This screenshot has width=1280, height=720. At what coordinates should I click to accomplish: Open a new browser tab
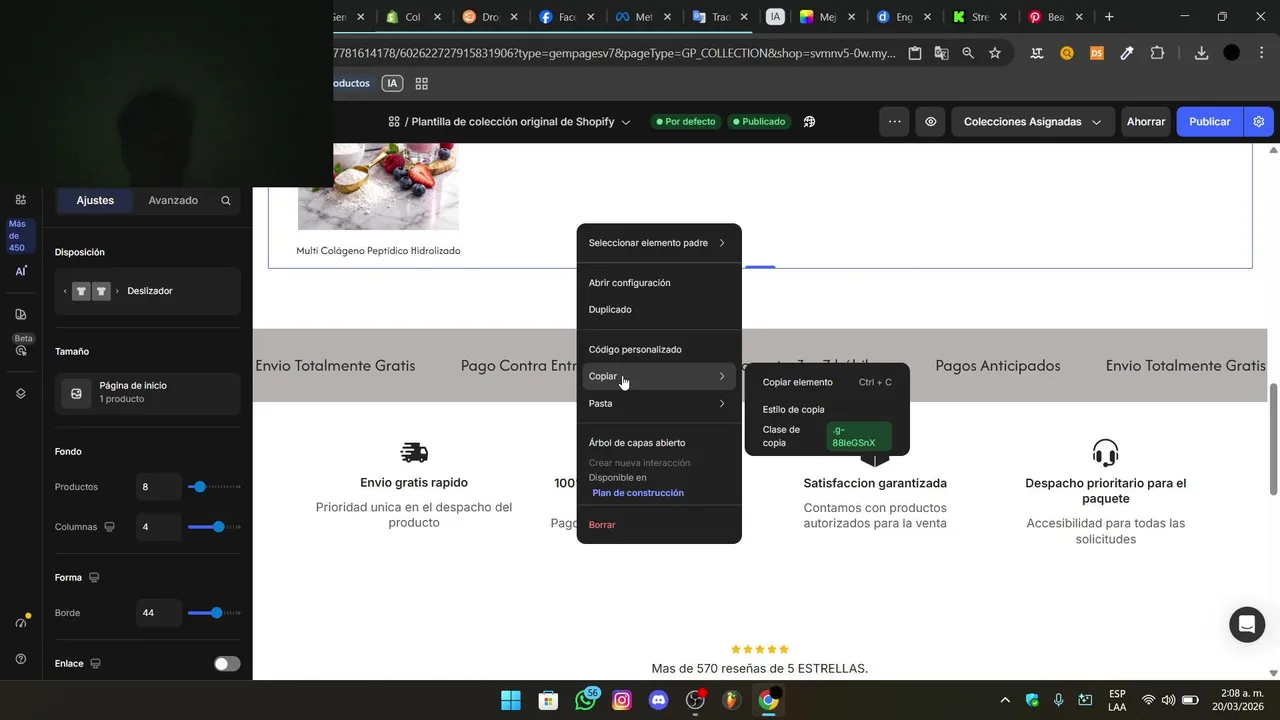(1109, 17)
